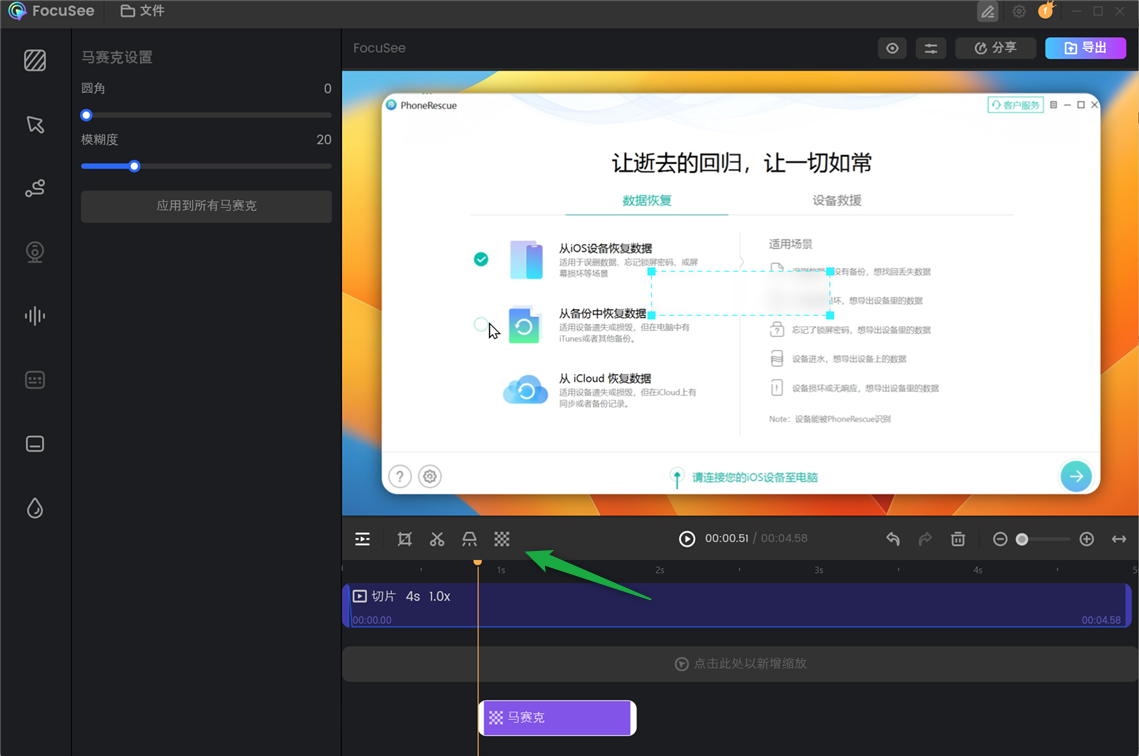Open the subtitles sidebar icon
This screenshot has width=1139, height=756.
click(35, 444)
